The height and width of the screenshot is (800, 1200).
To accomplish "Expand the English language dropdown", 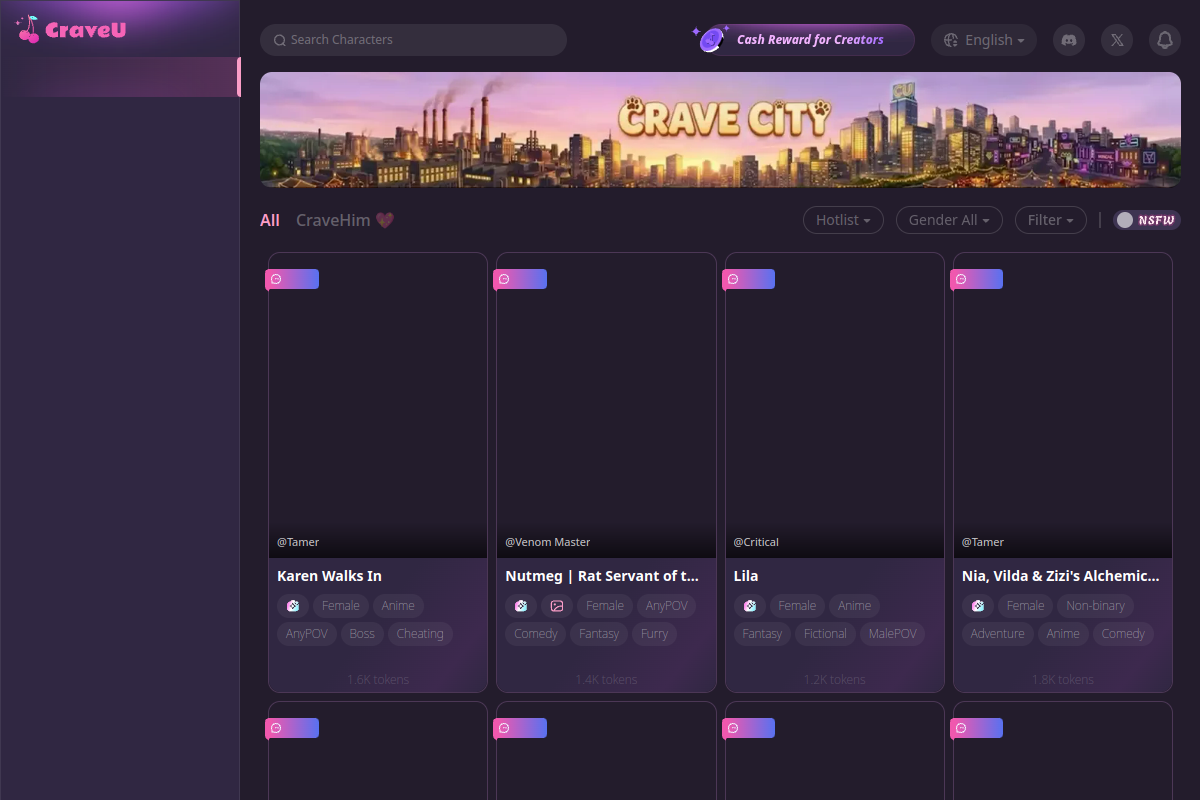I will point(984,40).
